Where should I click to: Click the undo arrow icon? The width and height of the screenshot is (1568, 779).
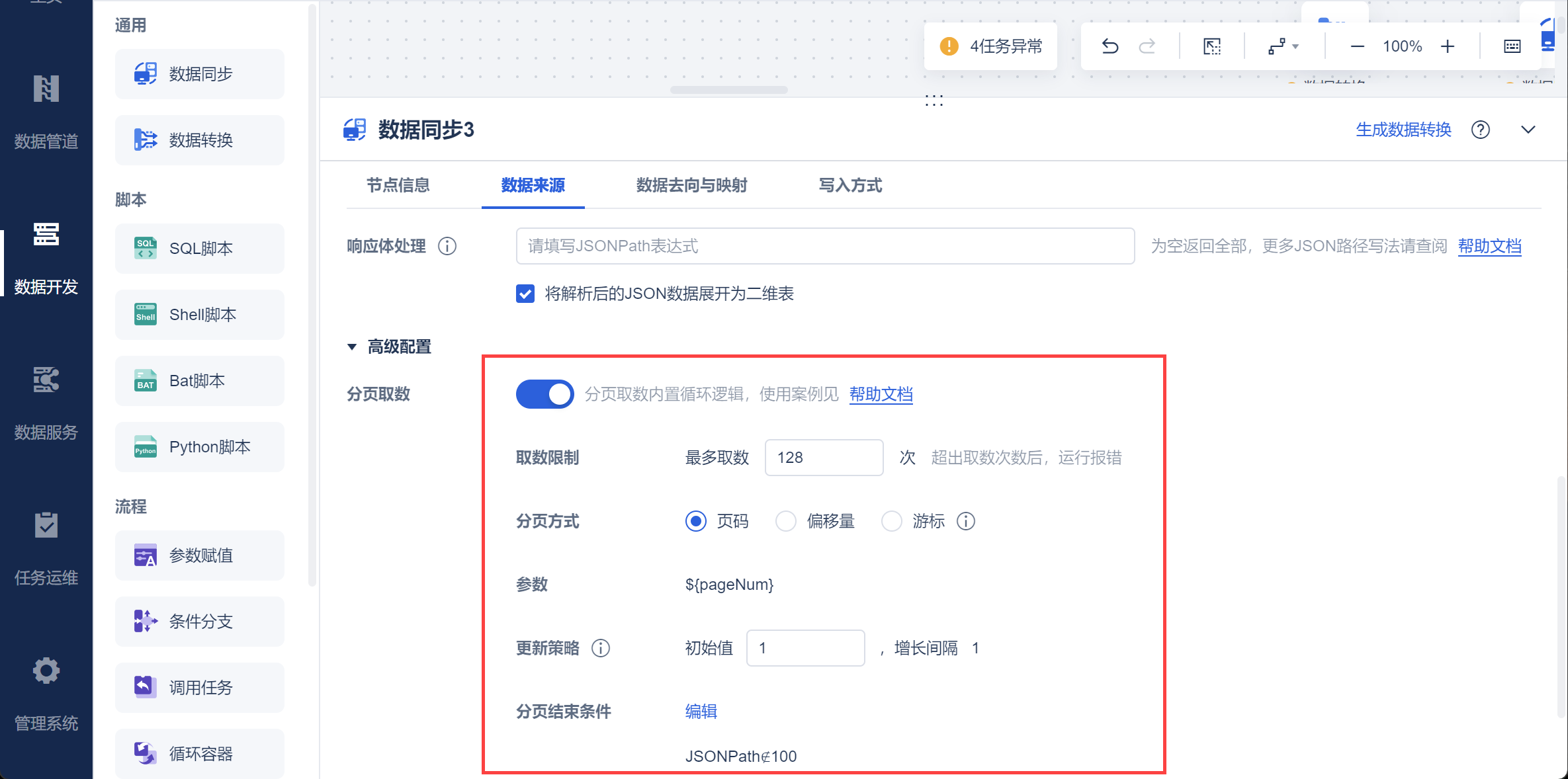coord(1110,46)
